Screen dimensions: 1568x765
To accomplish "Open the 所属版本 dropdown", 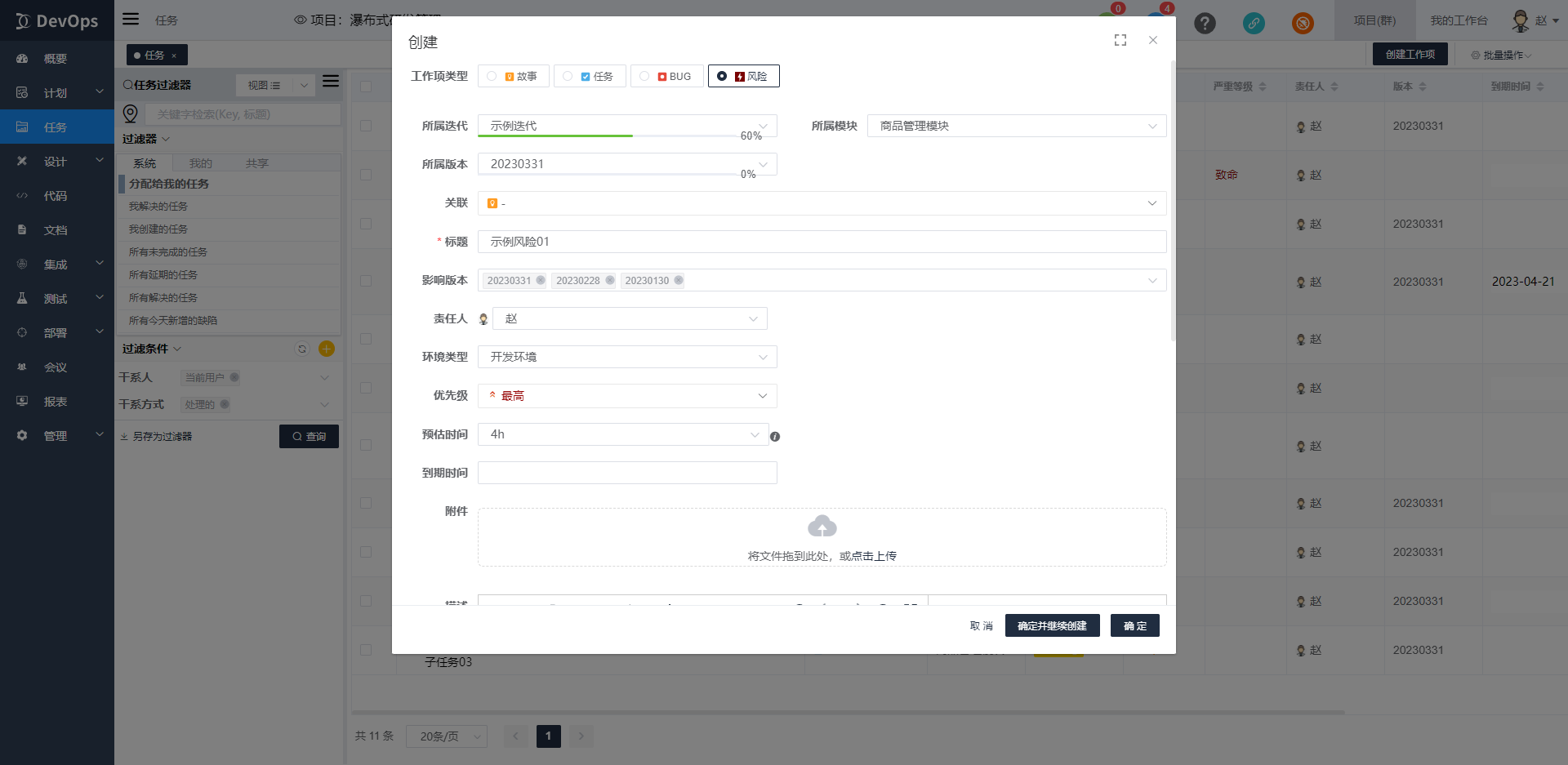I will tap(627, 164).
